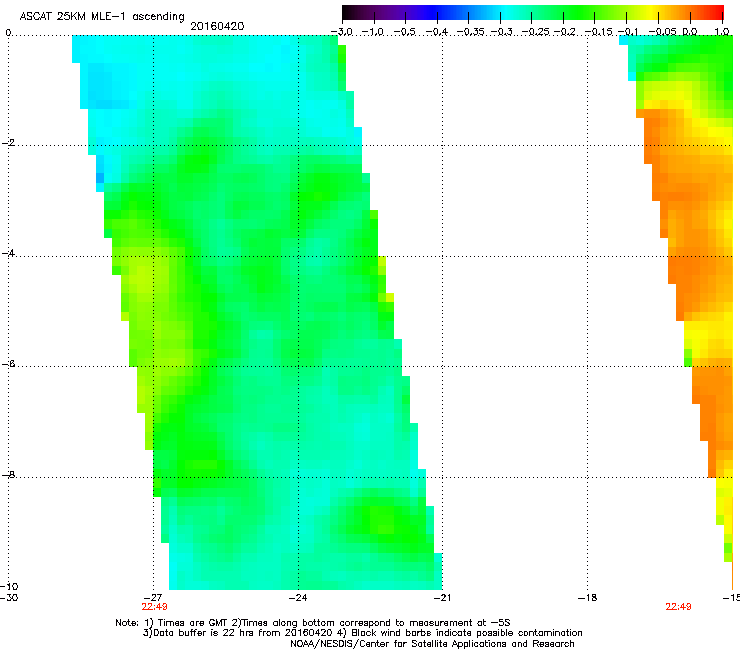Click the colorbar label -0.25
The width and height of the screenshot is (740, 650).
pyautogui.click(x=536, y=32)
